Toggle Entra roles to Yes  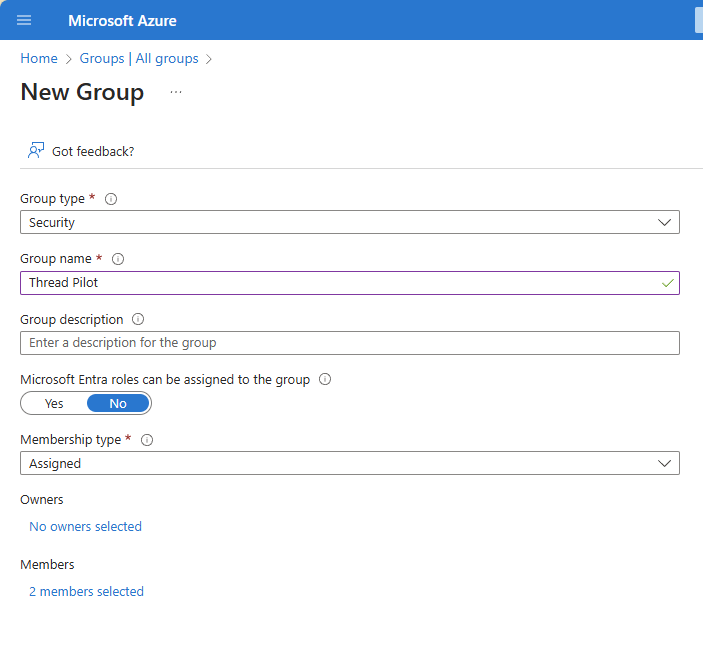(54, 403)
